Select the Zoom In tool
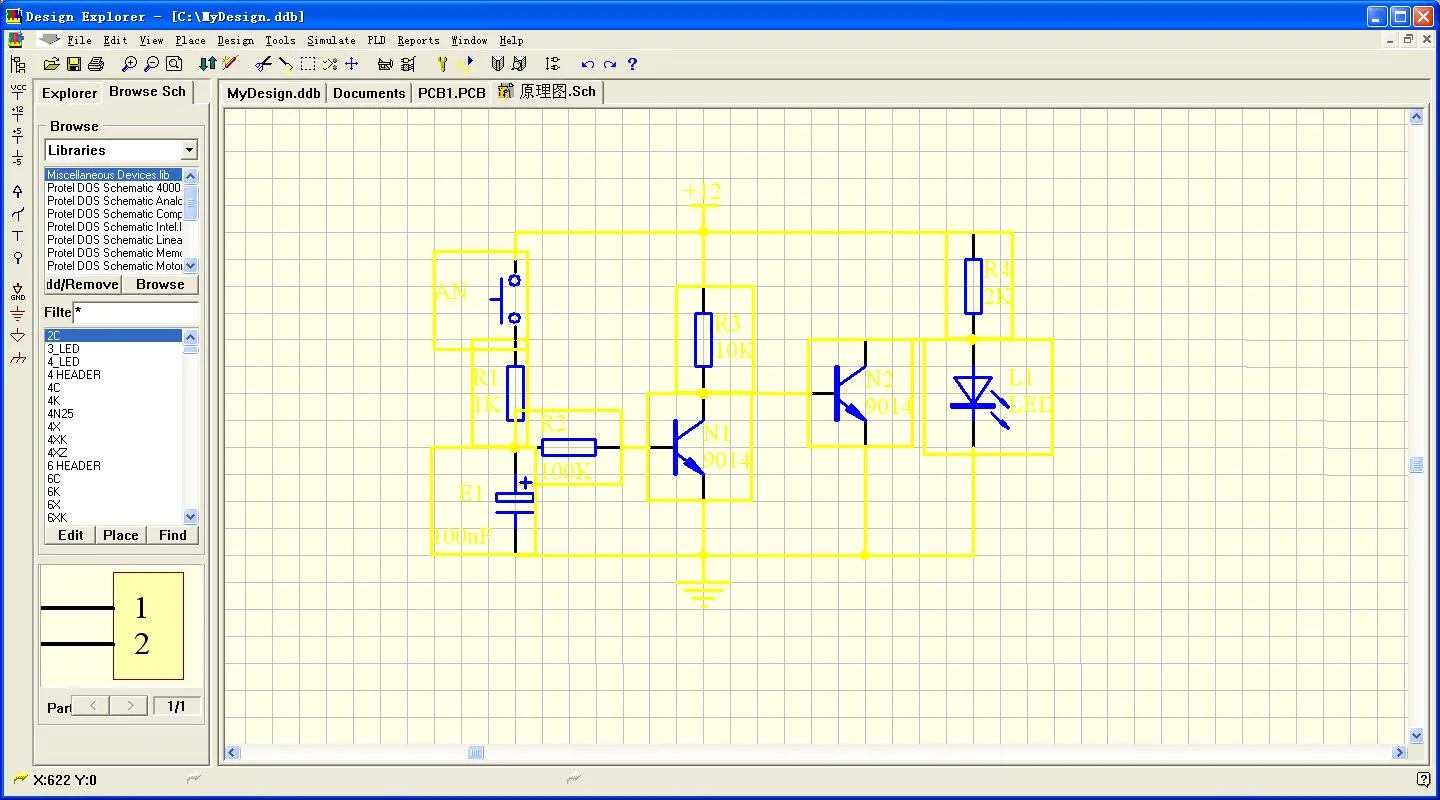This screenshot has width=1440, height=800. (130, 63)
